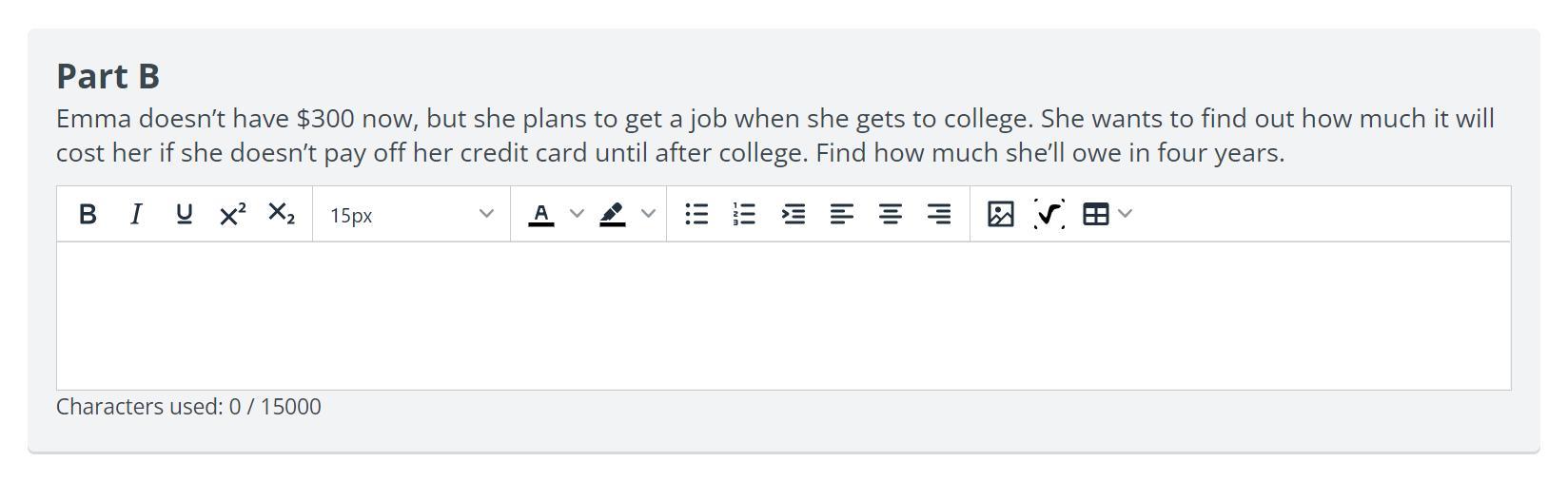Apply subscript formatting
Screen dimensions: 1568x481
[282, 214]
